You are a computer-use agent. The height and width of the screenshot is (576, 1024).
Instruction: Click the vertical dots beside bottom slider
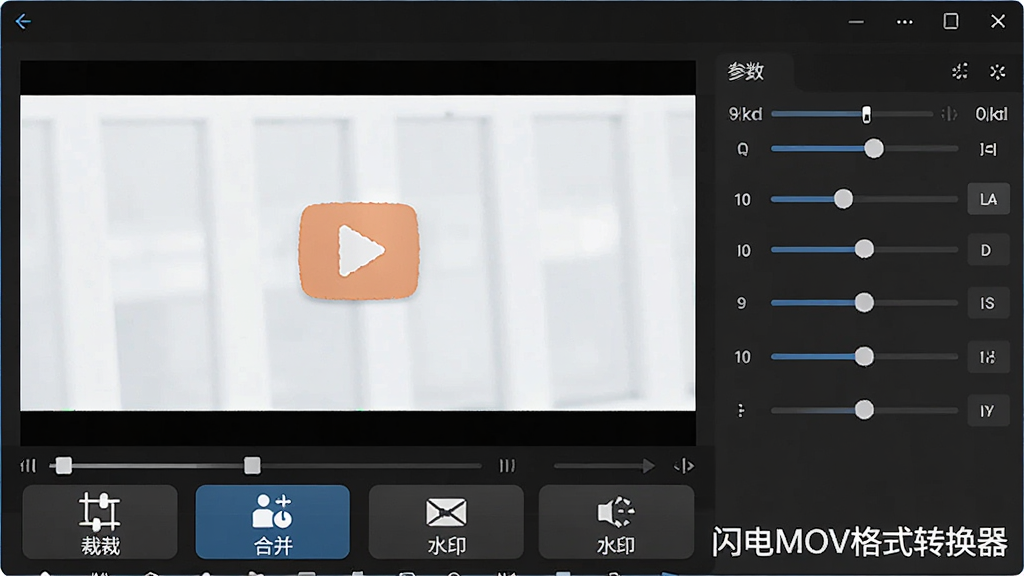(741, 410)
